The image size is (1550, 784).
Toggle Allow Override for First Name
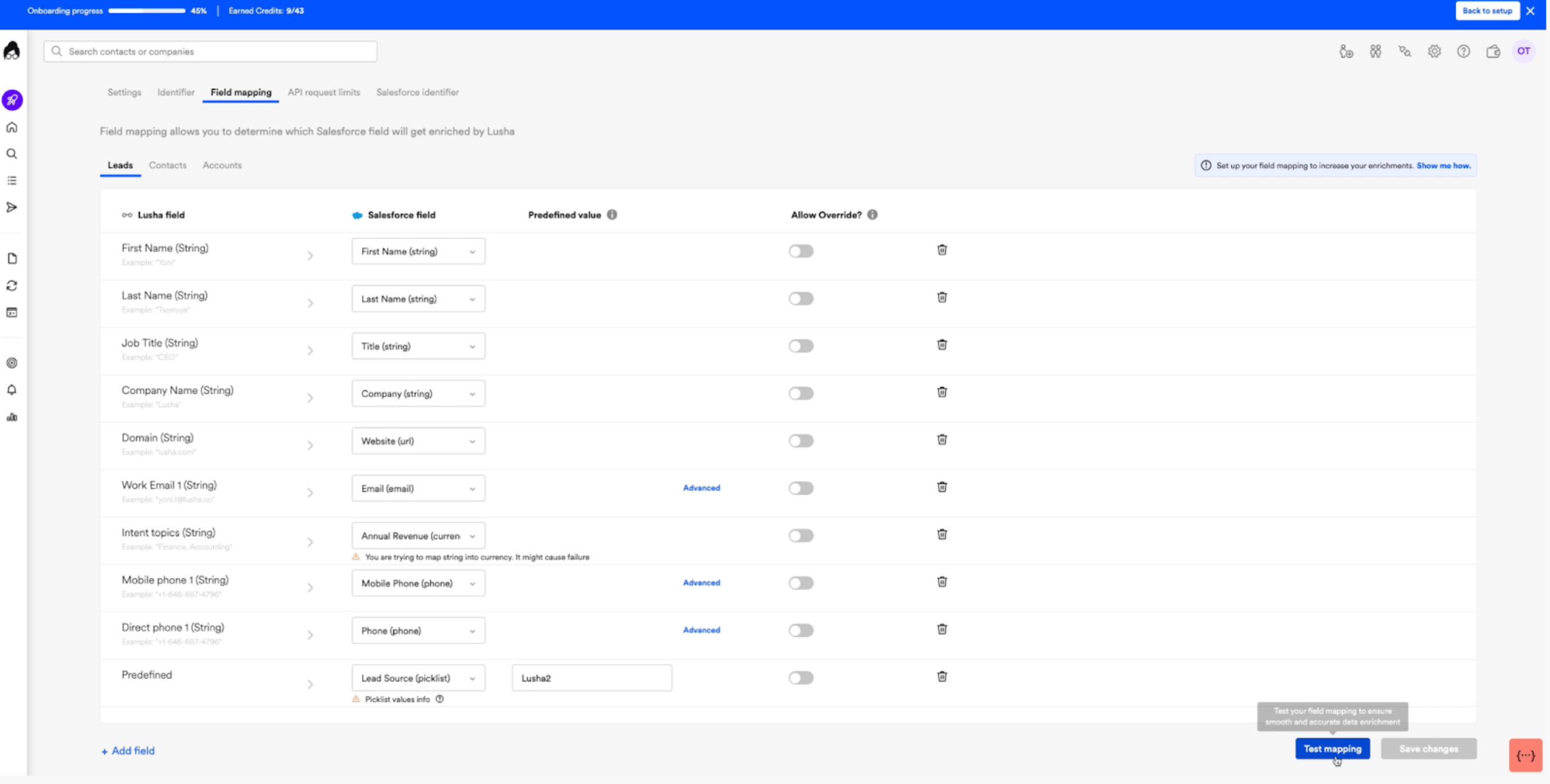click(x=801, y=251)
